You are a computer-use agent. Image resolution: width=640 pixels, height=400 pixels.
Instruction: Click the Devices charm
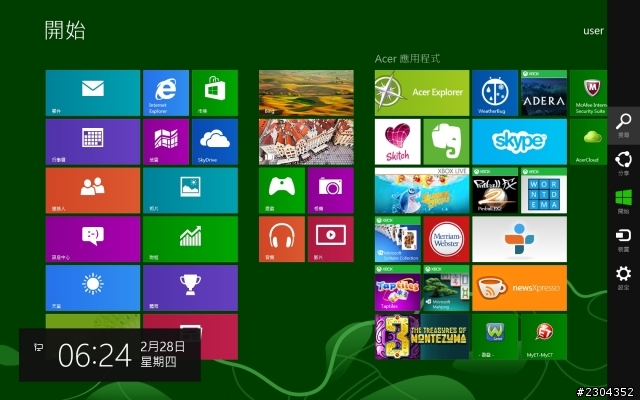[623, 240]
